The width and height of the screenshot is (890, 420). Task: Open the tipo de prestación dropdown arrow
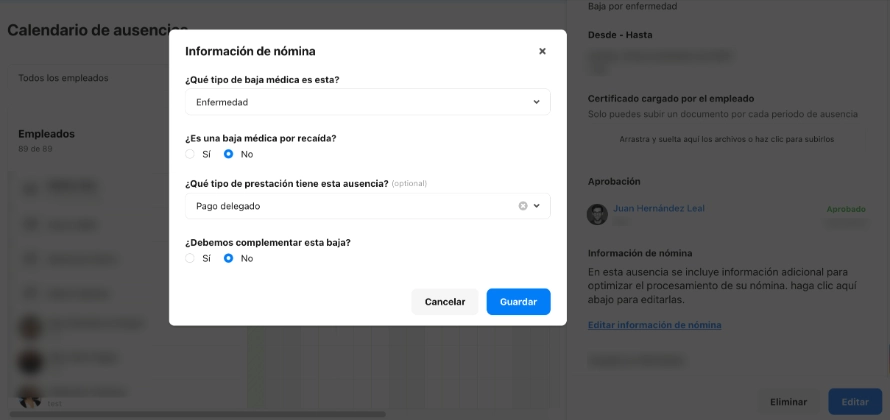tap(536, 206)
